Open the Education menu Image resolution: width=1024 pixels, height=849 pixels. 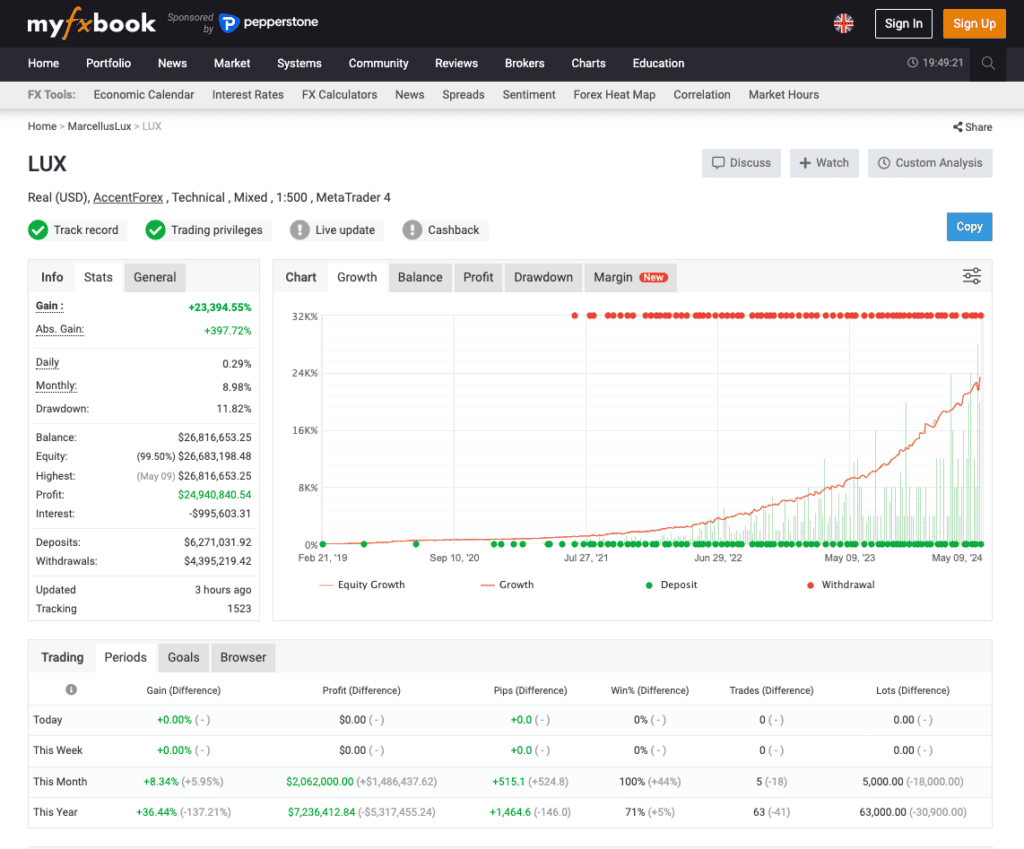pyautogui.click(x=658, y=63)
